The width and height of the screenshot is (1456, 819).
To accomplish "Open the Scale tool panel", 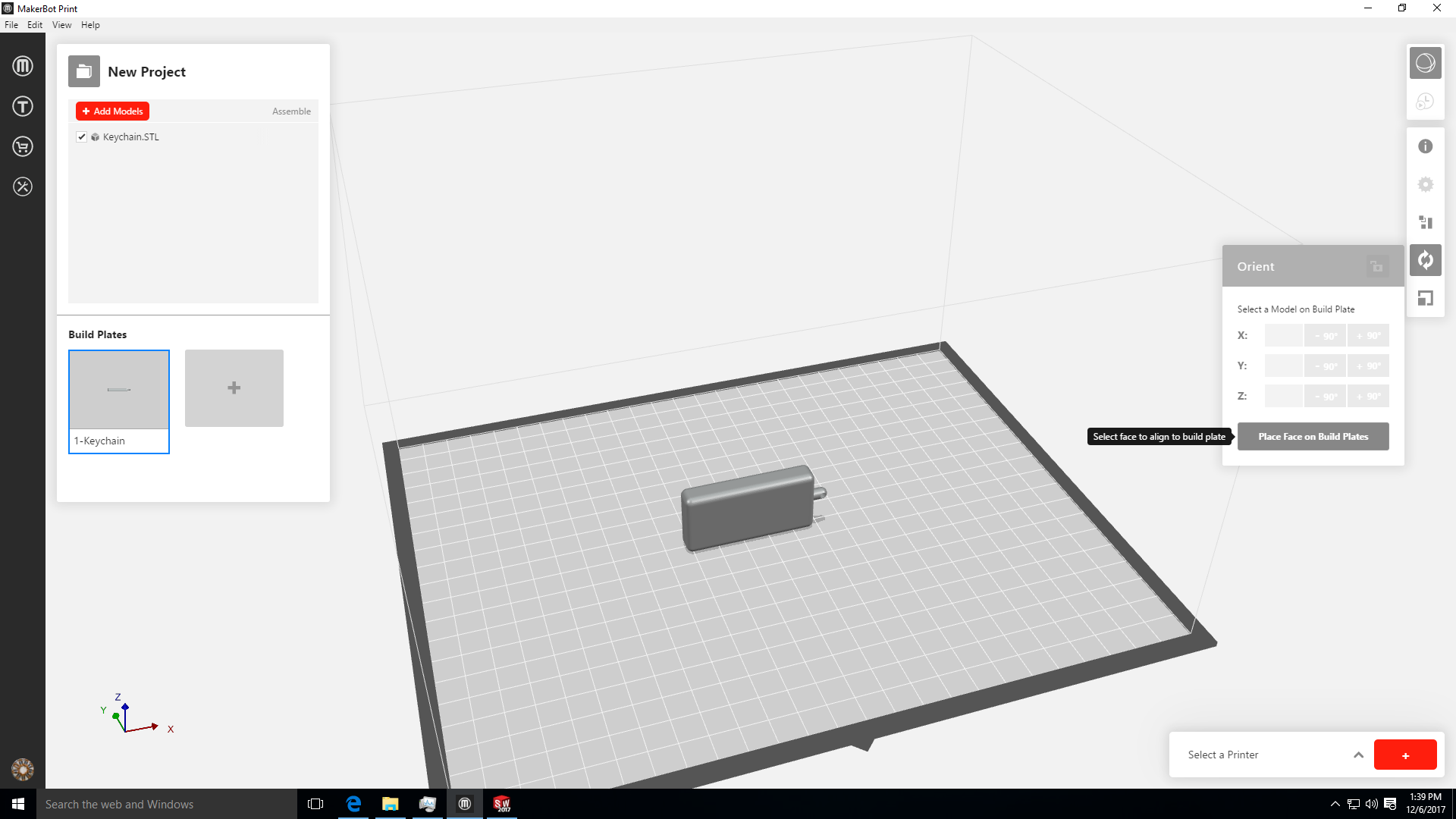I will pos(1426,297).
